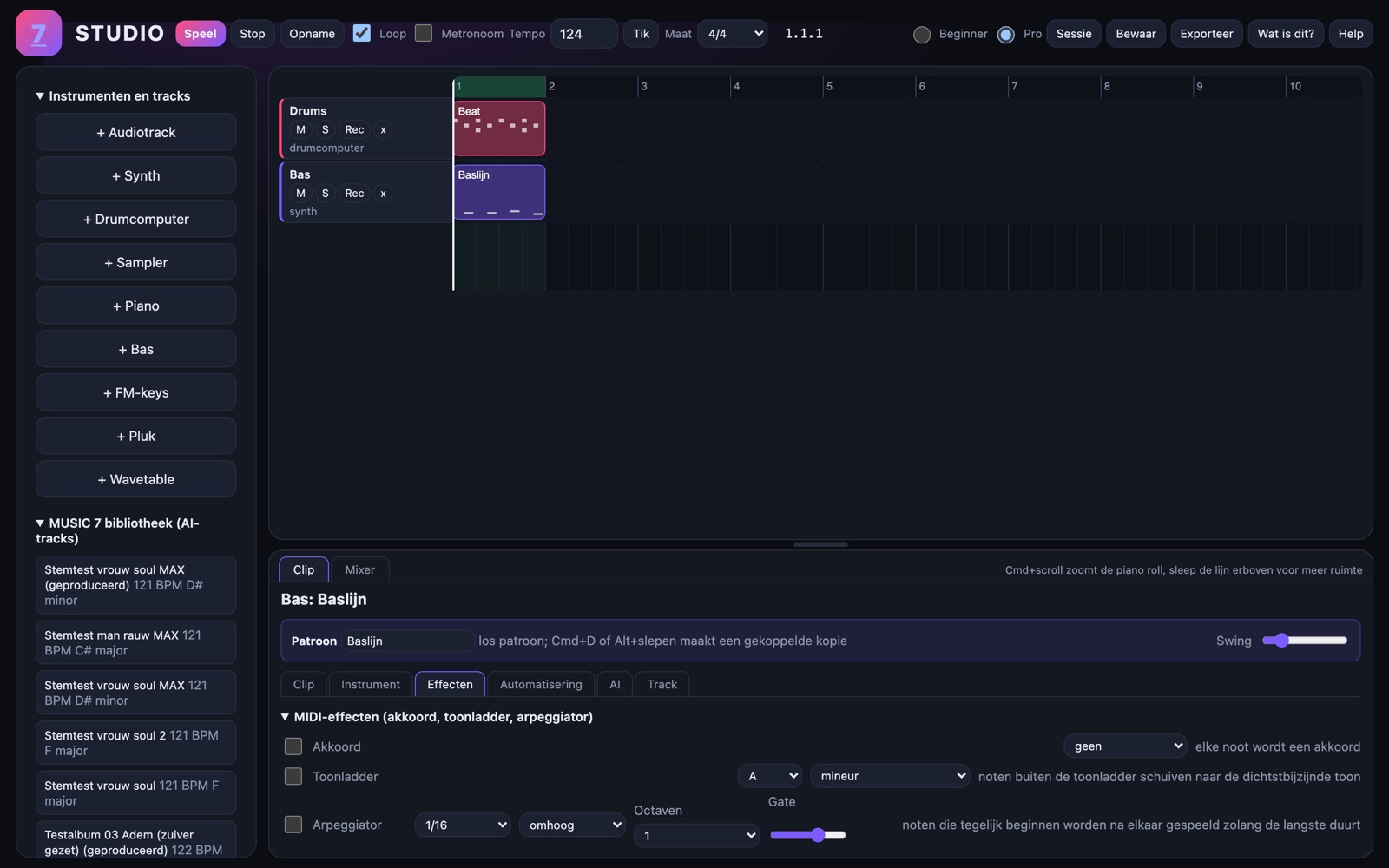Open the Akkoord type dropdown showing geen
Screen dimensions: 1389x868
click(x=1125, y=746)
